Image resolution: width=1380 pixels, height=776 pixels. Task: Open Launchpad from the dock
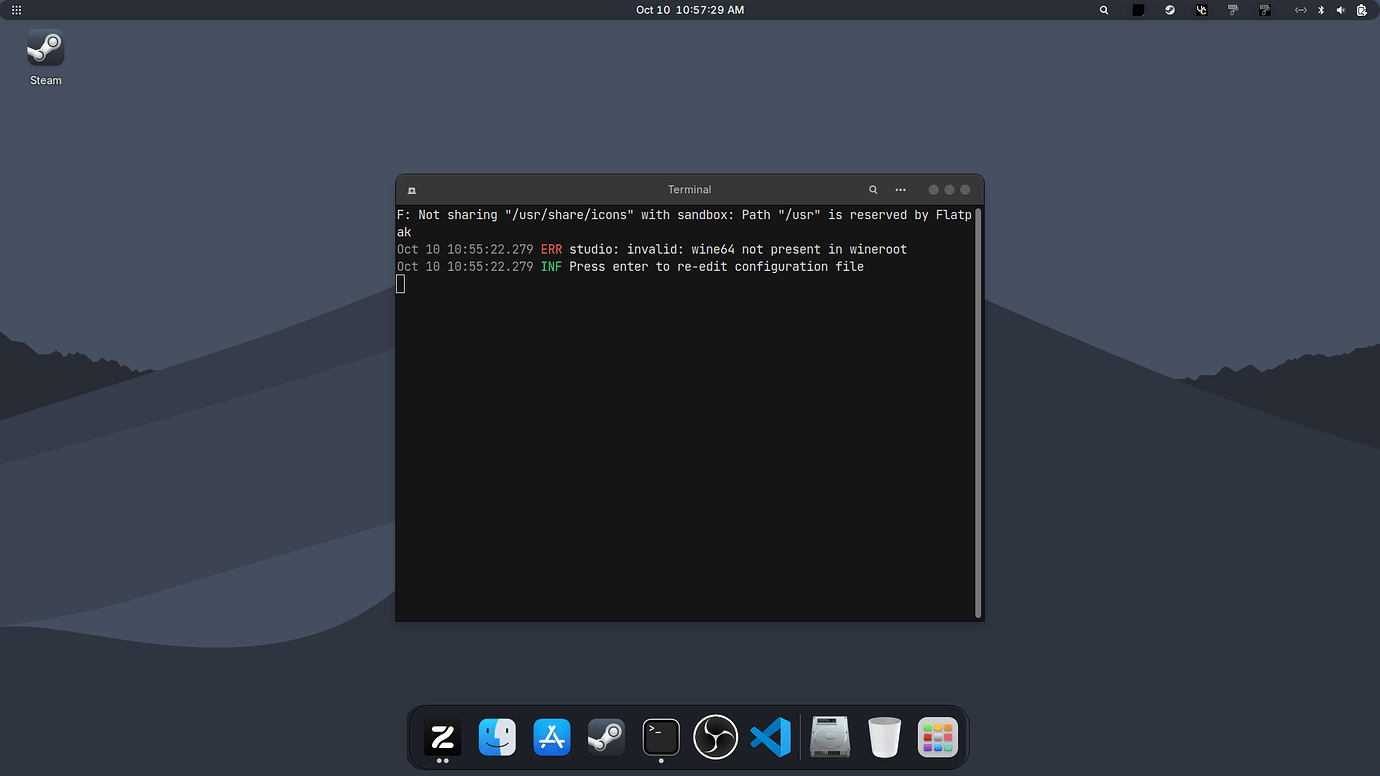[937, 737]
